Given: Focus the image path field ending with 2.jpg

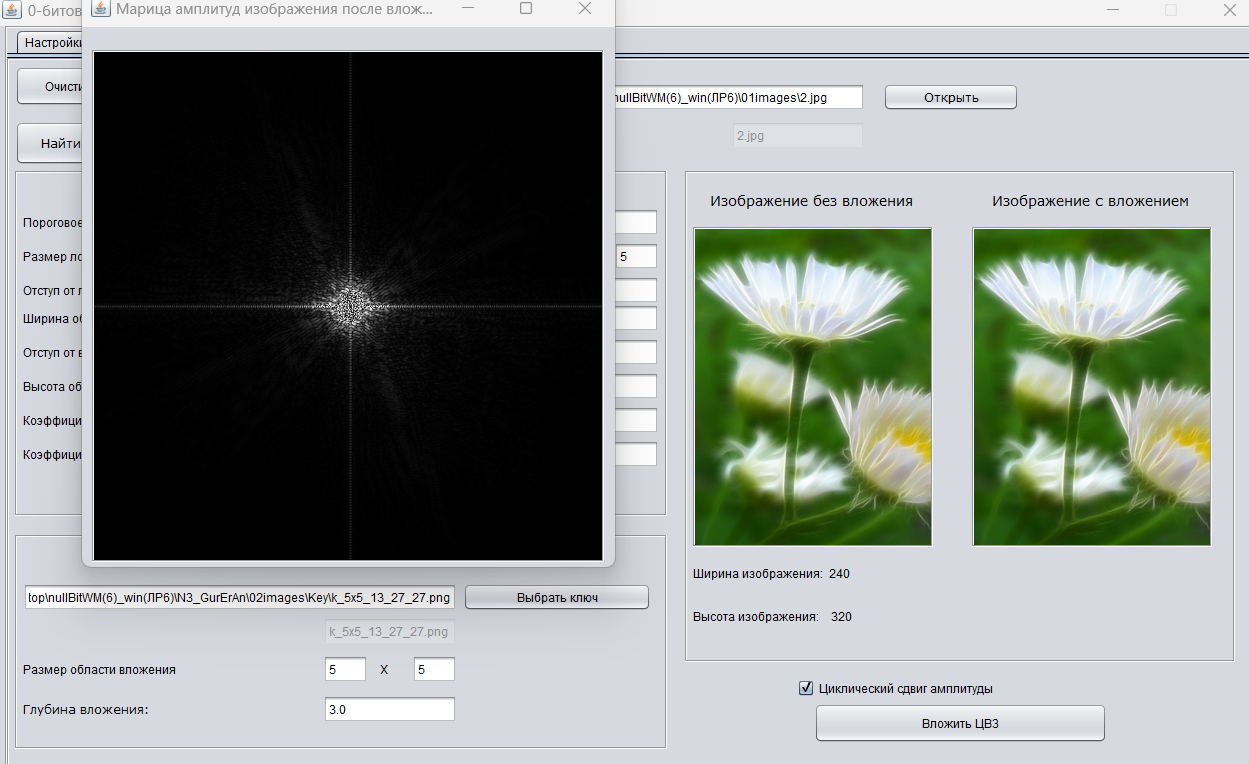Looking at the screenshot, I should [x=738, y=97].
